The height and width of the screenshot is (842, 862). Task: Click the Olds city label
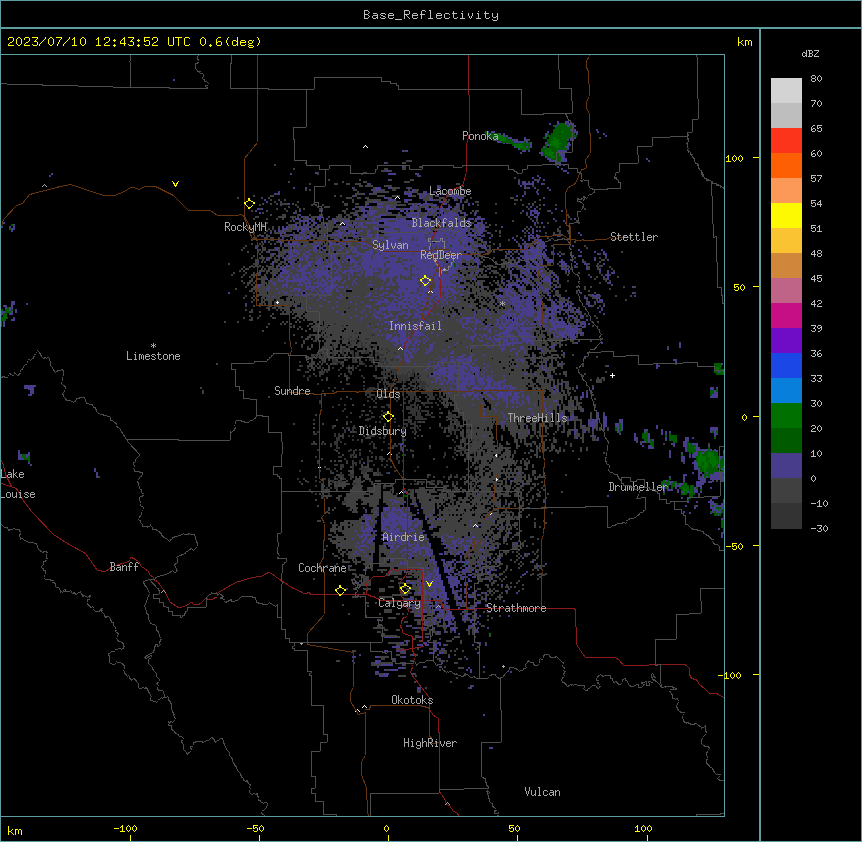(x=388, y=394)
